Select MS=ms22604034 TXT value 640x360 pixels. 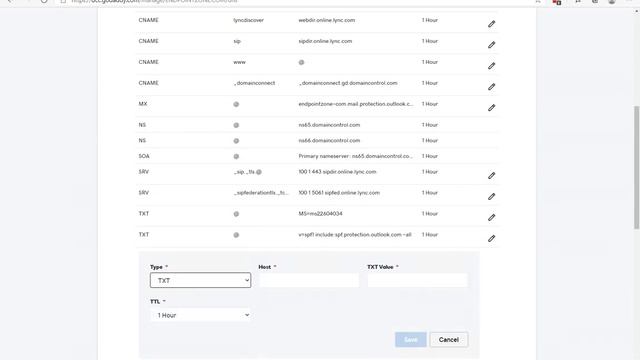[320, 213]
